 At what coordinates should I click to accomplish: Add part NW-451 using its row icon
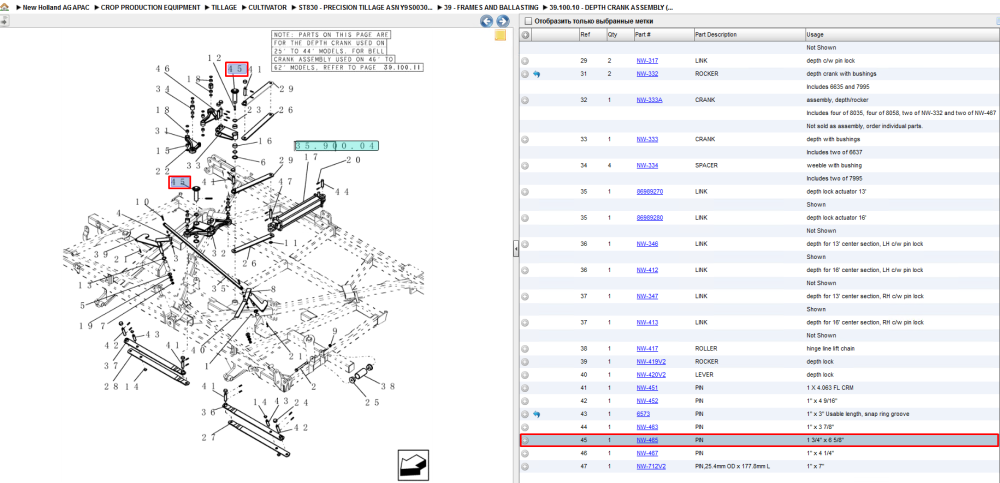(x=526, y=388)
